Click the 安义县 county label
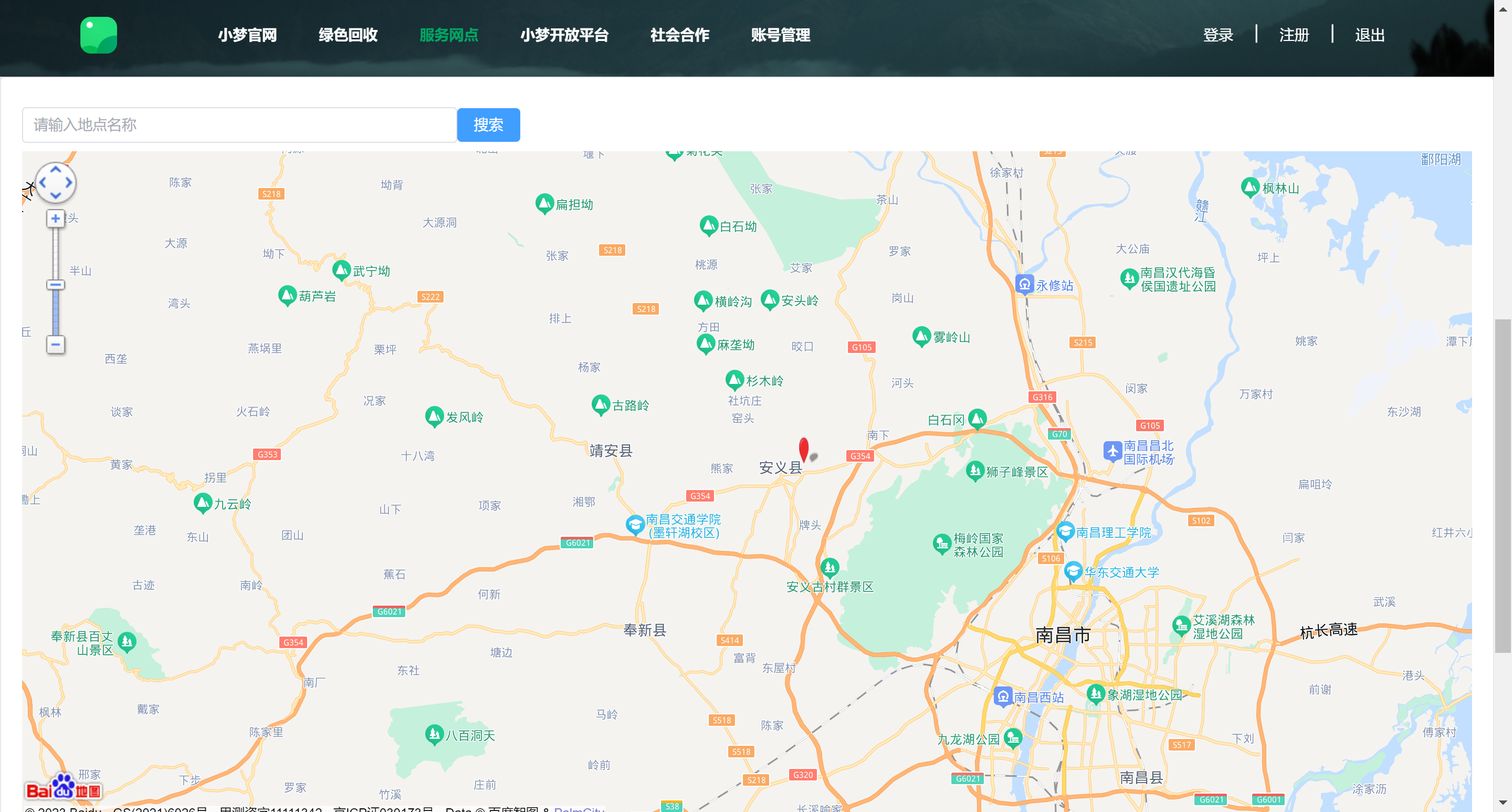 pyautogui.click(x=780, y=467)
